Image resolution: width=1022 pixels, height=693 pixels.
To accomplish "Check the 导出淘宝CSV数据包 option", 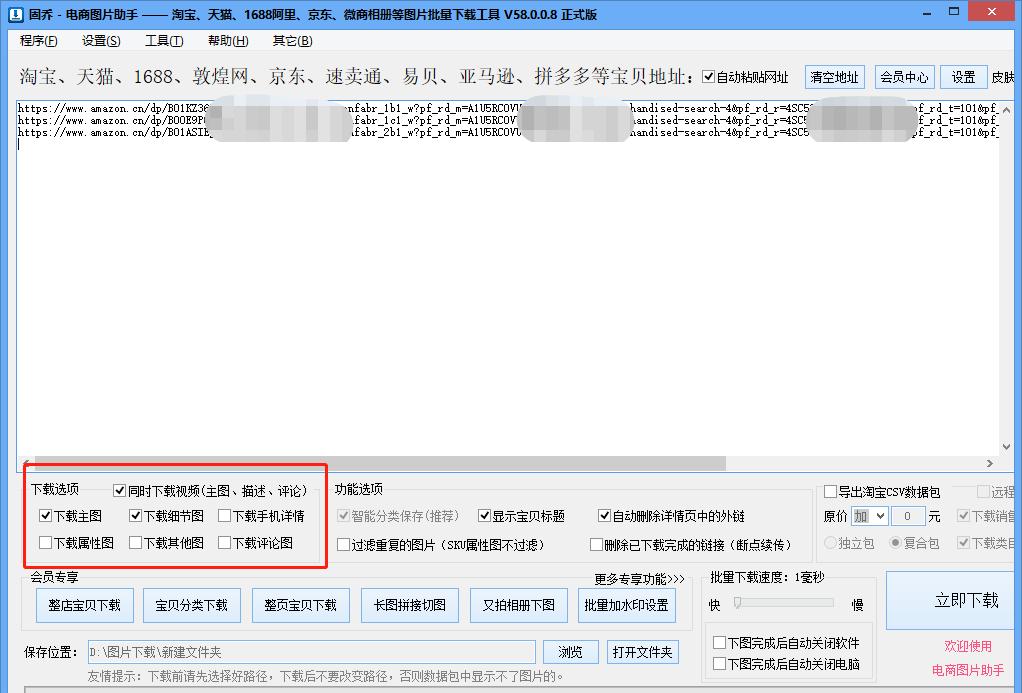I will pyautogui.click(x=830, y=491).
